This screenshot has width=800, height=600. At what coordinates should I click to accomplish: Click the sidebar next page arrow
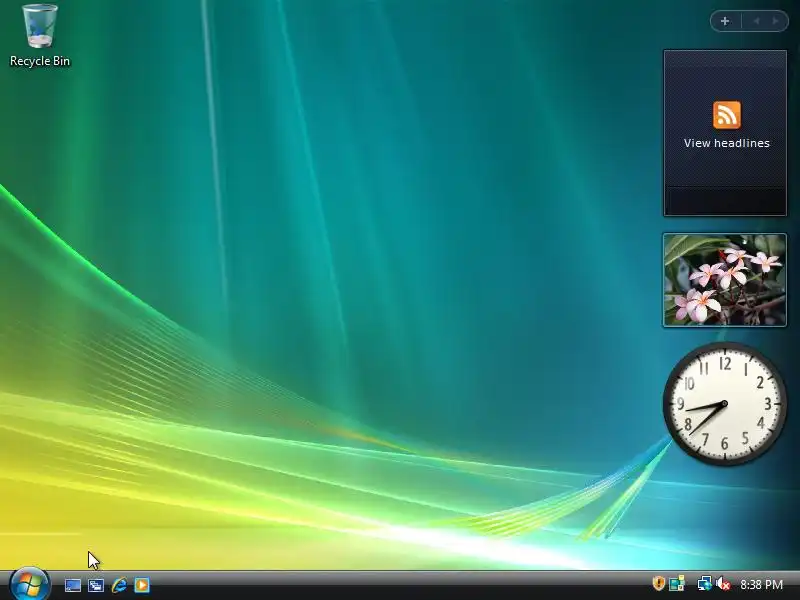pos(776,21)
